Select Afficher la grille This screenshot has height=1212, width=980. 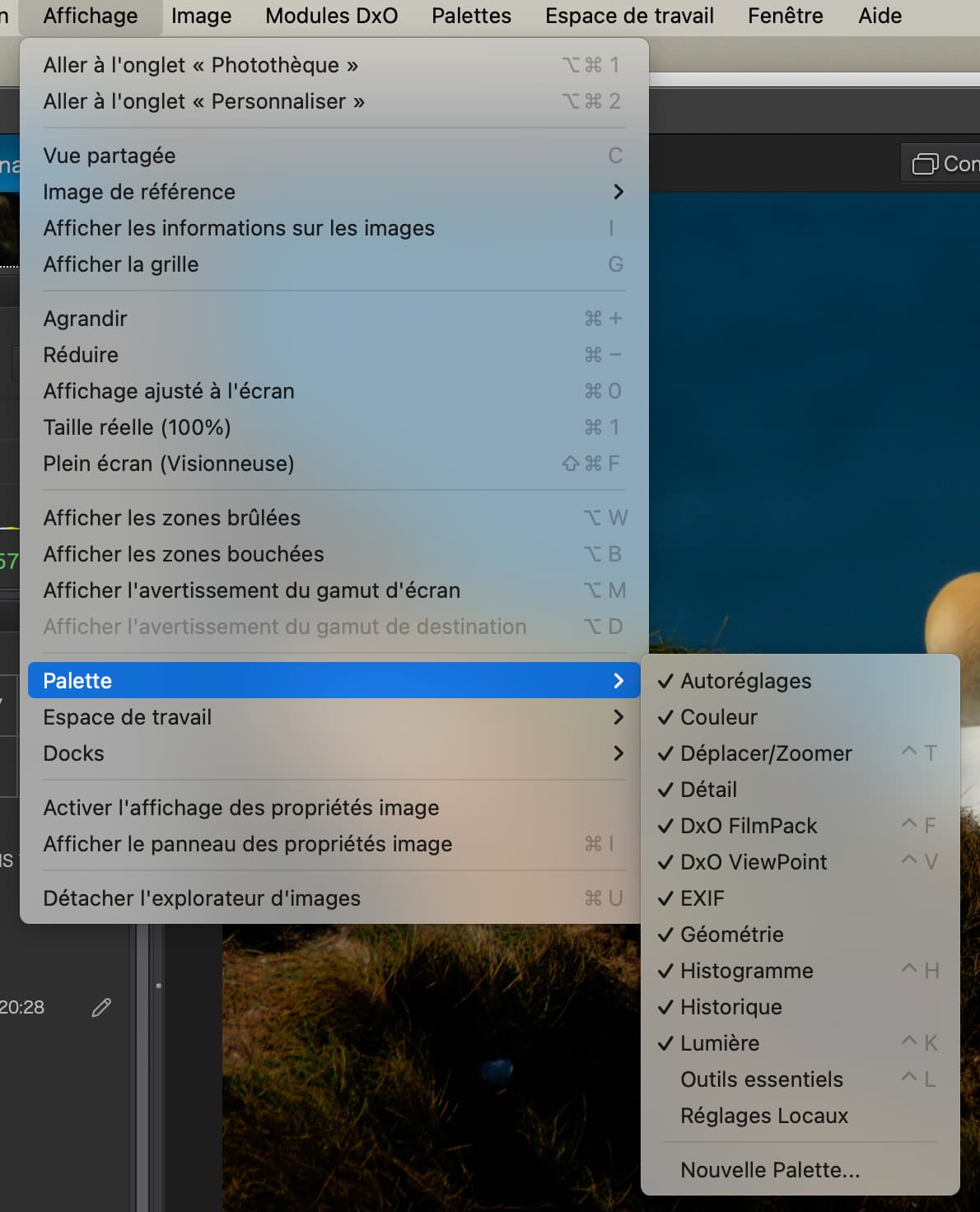click(121, 264)
